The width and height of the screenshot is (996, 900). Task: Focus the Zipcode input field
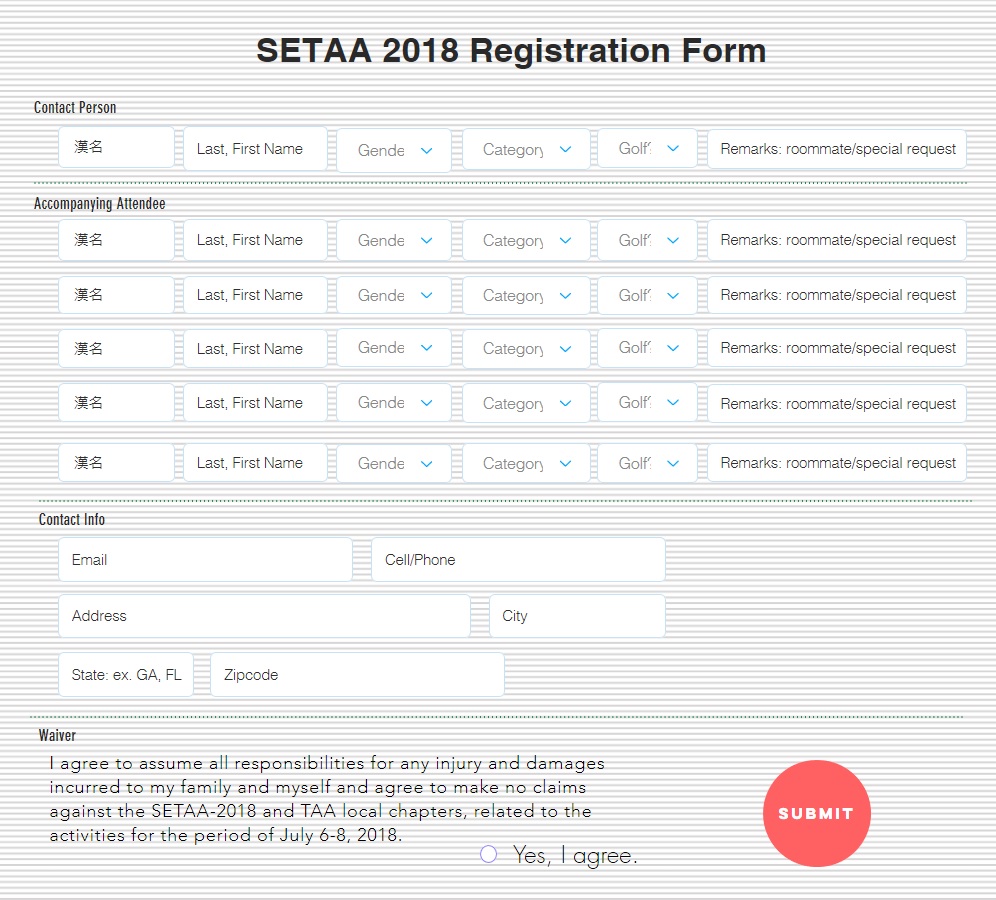click(357, 675)
